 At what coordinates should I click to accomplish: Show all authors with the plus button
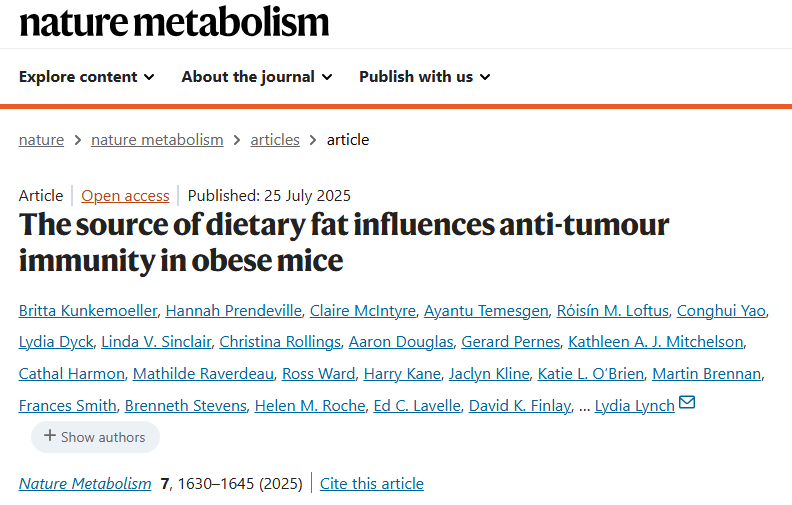(x=95, y=437)
